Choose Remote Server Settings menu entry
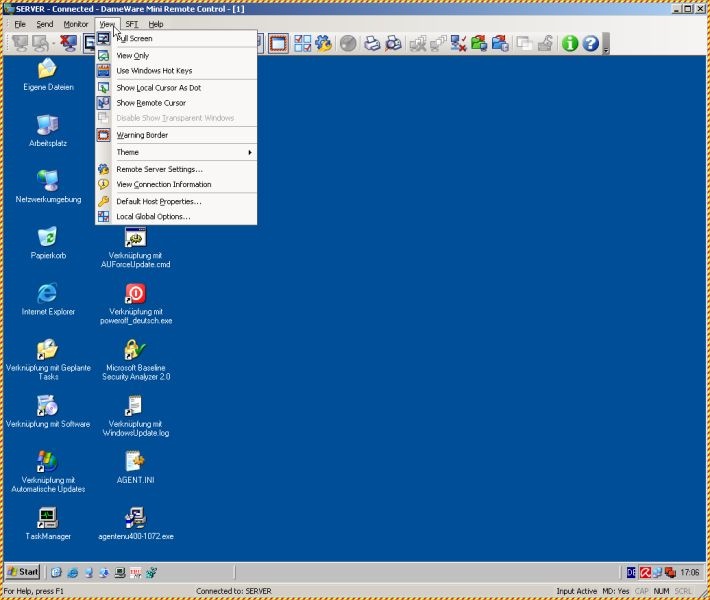This screenshot has height=600, width=710. click(x=159, y=169)
